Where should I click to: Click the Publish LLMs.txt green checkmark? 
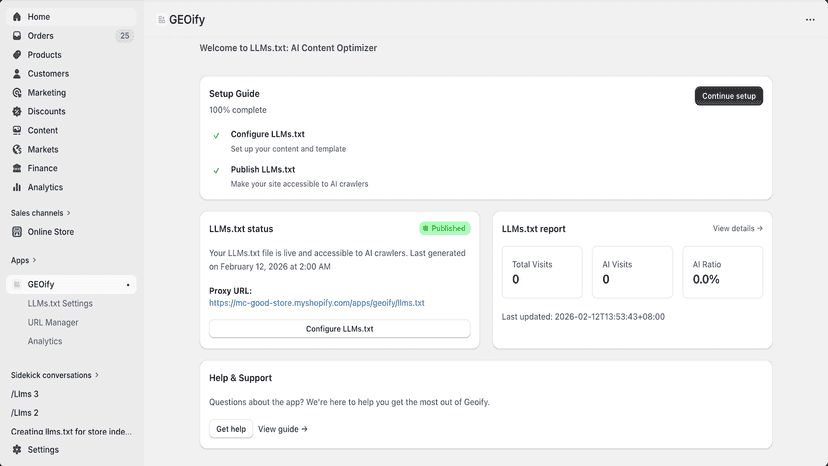[x=216, y=171]
